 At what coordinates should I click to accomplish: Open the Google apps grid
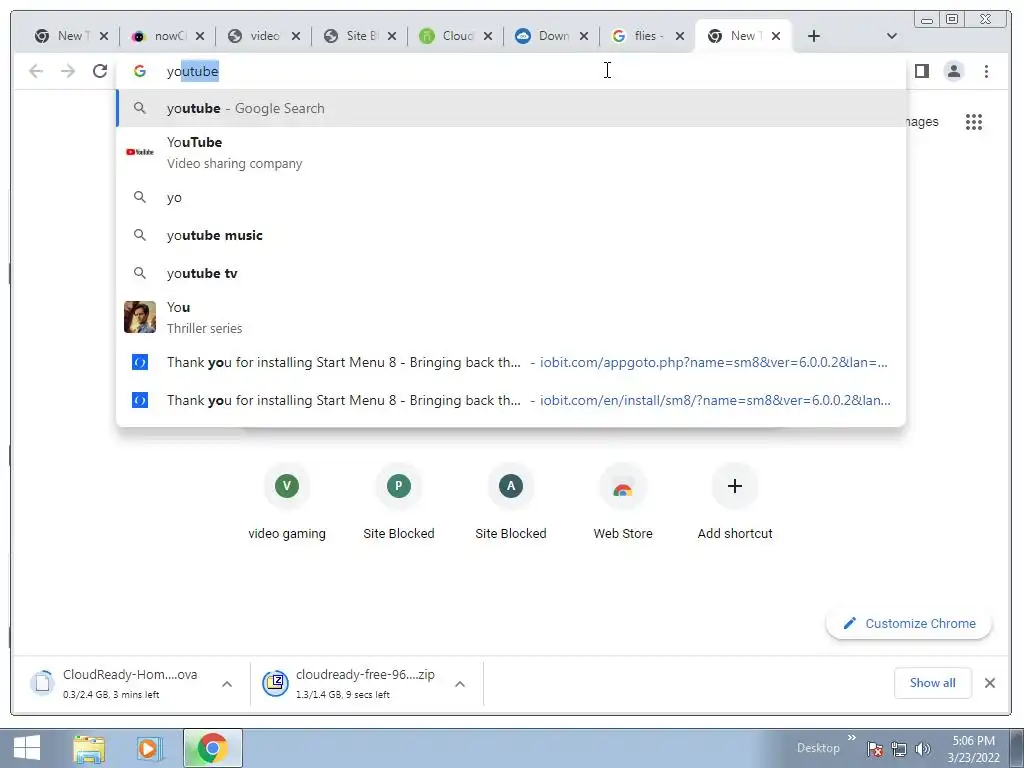(x=974, y=121)
